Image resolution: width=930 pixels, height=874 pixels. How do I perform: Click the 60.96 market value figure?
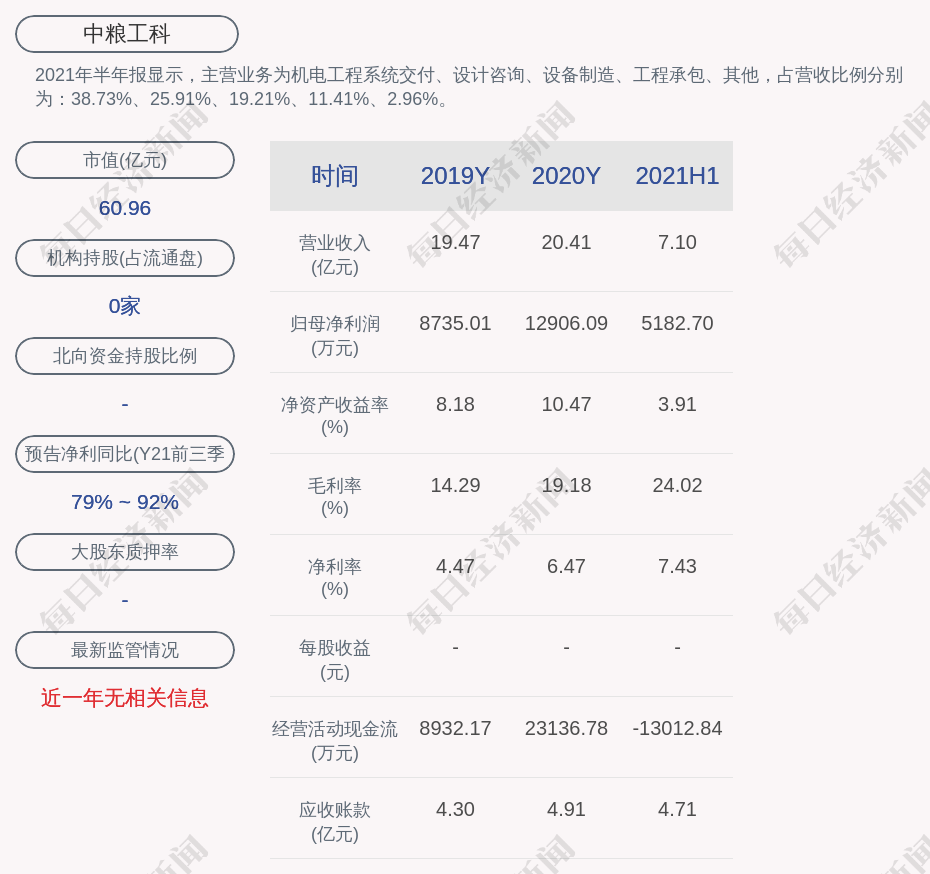tap(125, 208)
